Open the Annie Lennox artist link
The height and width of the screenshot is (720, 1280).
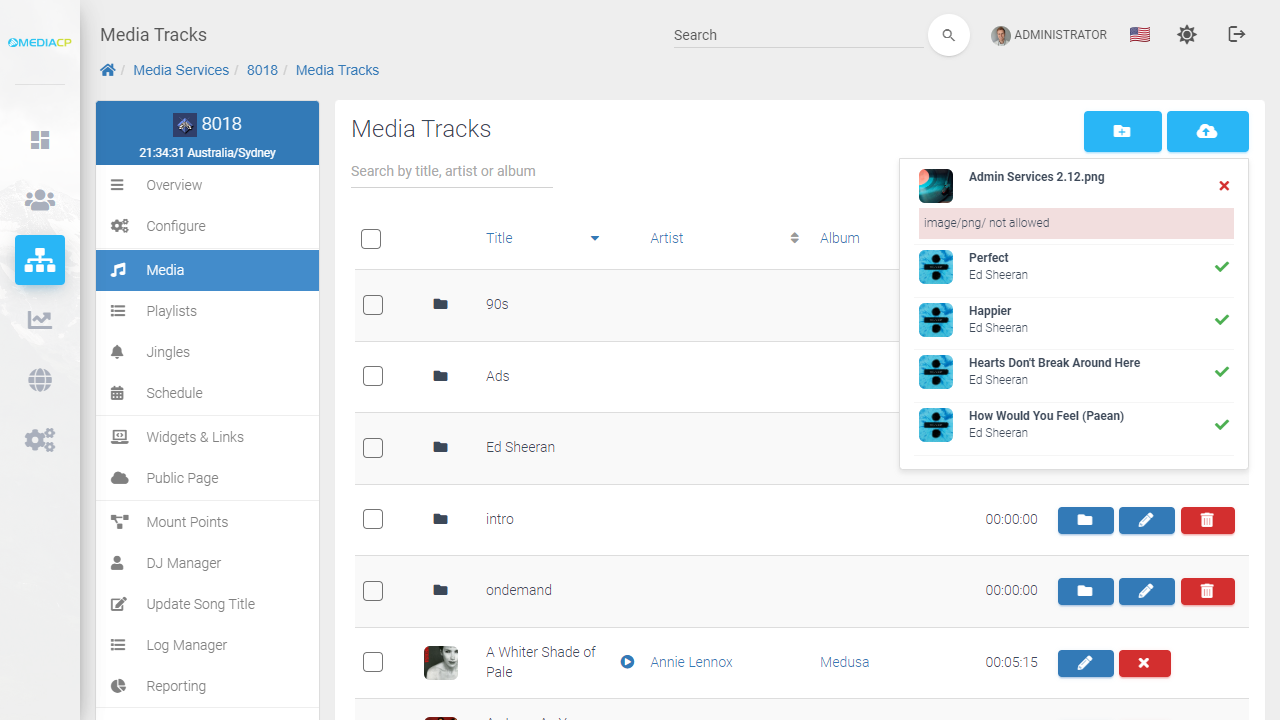point(691,662)
